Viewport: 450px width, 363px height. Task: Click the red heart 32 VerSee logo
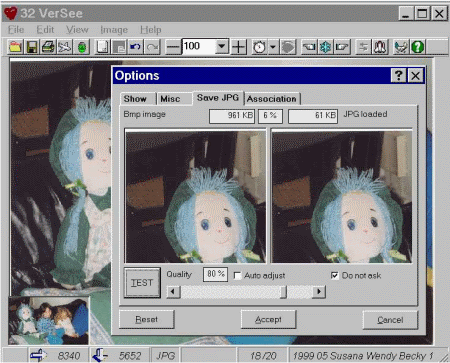tap(10, 13)
